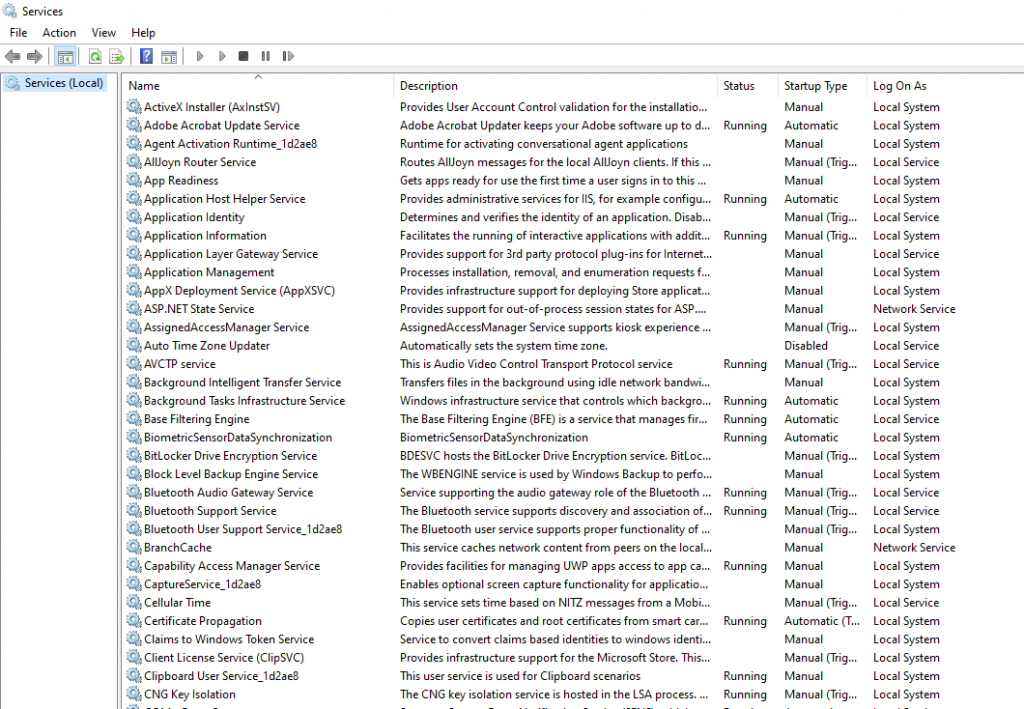
Task: Click the Show/Hide Action Pane icon
Action: click(x=170, y=56)
